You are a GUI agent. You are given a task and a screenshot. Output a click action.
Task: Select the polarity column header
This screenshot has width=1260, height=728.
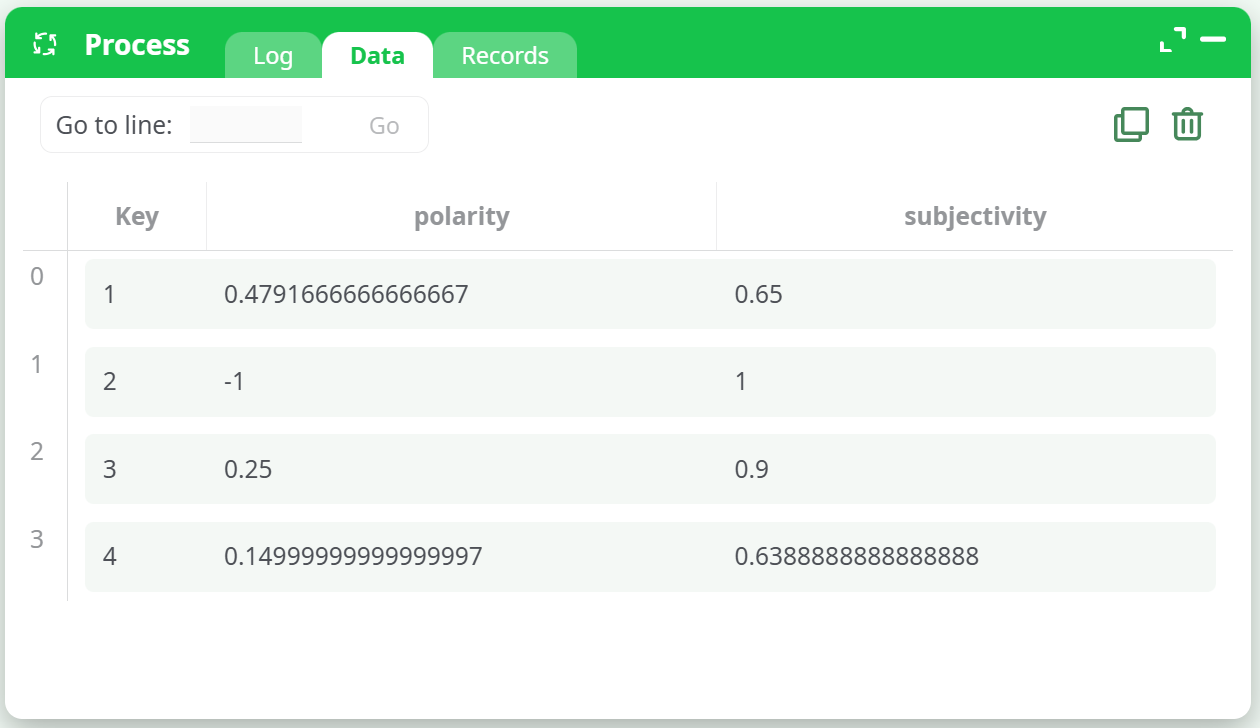pyautogui.click(x=461, y=215)
